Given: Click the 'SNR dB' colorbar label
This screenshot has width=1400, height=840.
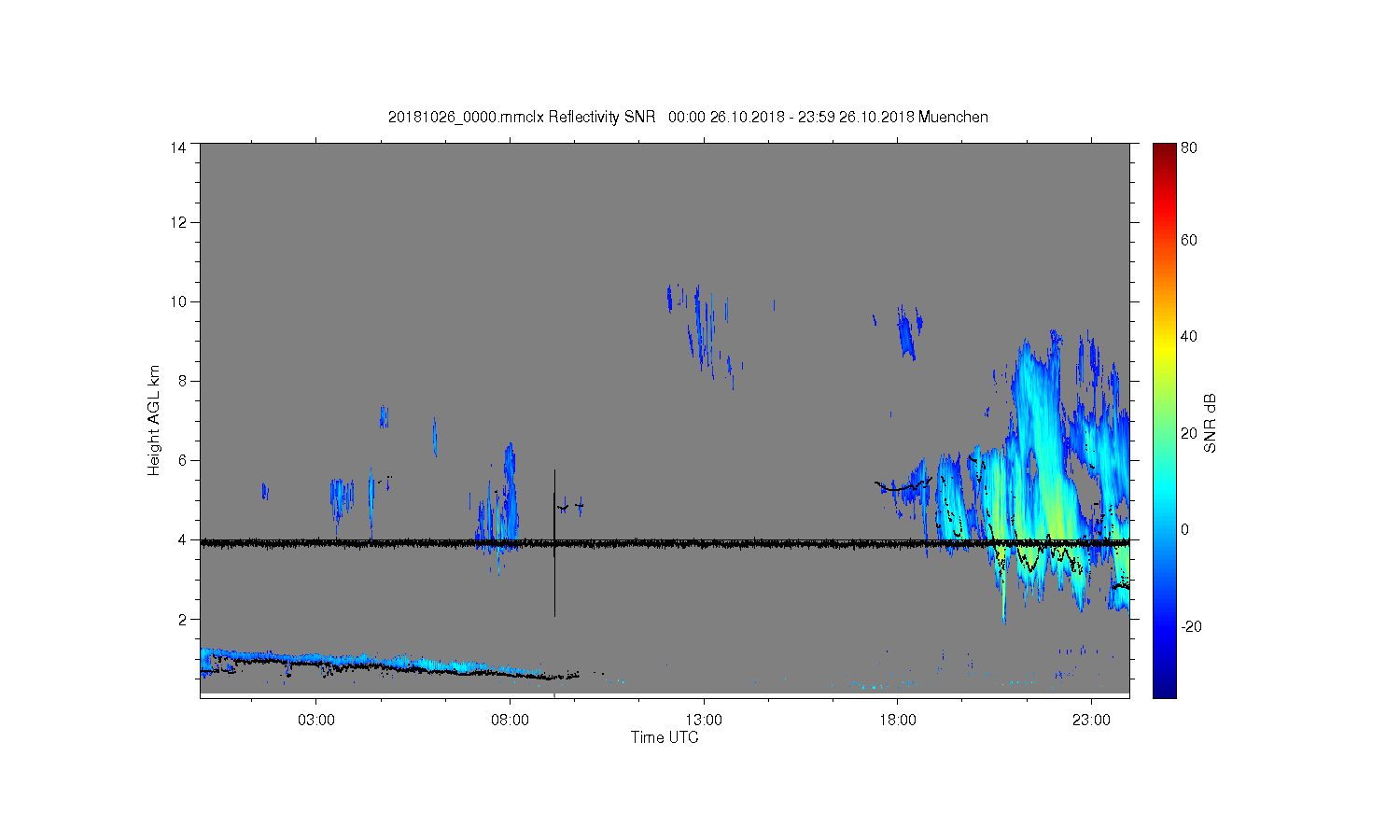Looking at the screenshot, I should [x=1210, y=423].
